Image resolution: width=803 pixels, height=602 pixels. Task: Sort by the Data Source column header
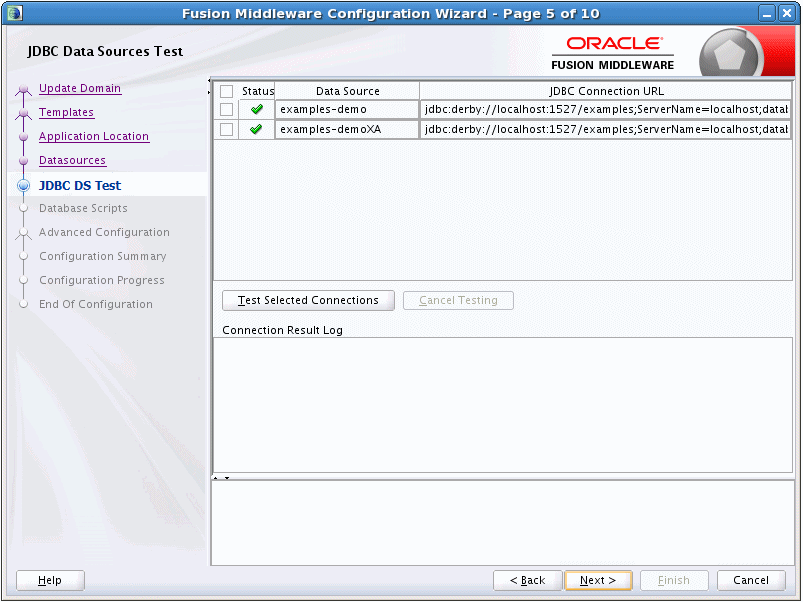point(347,91)
